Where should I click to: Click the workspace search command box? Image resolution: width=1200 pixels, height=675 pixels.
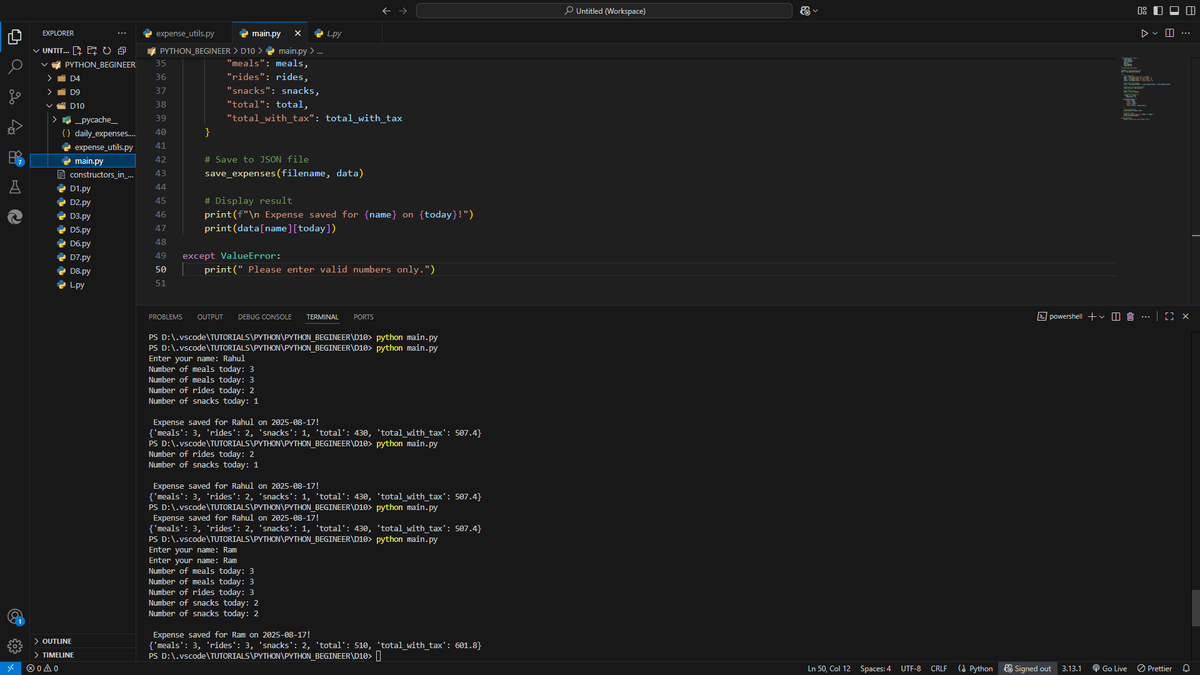(604, 11)
